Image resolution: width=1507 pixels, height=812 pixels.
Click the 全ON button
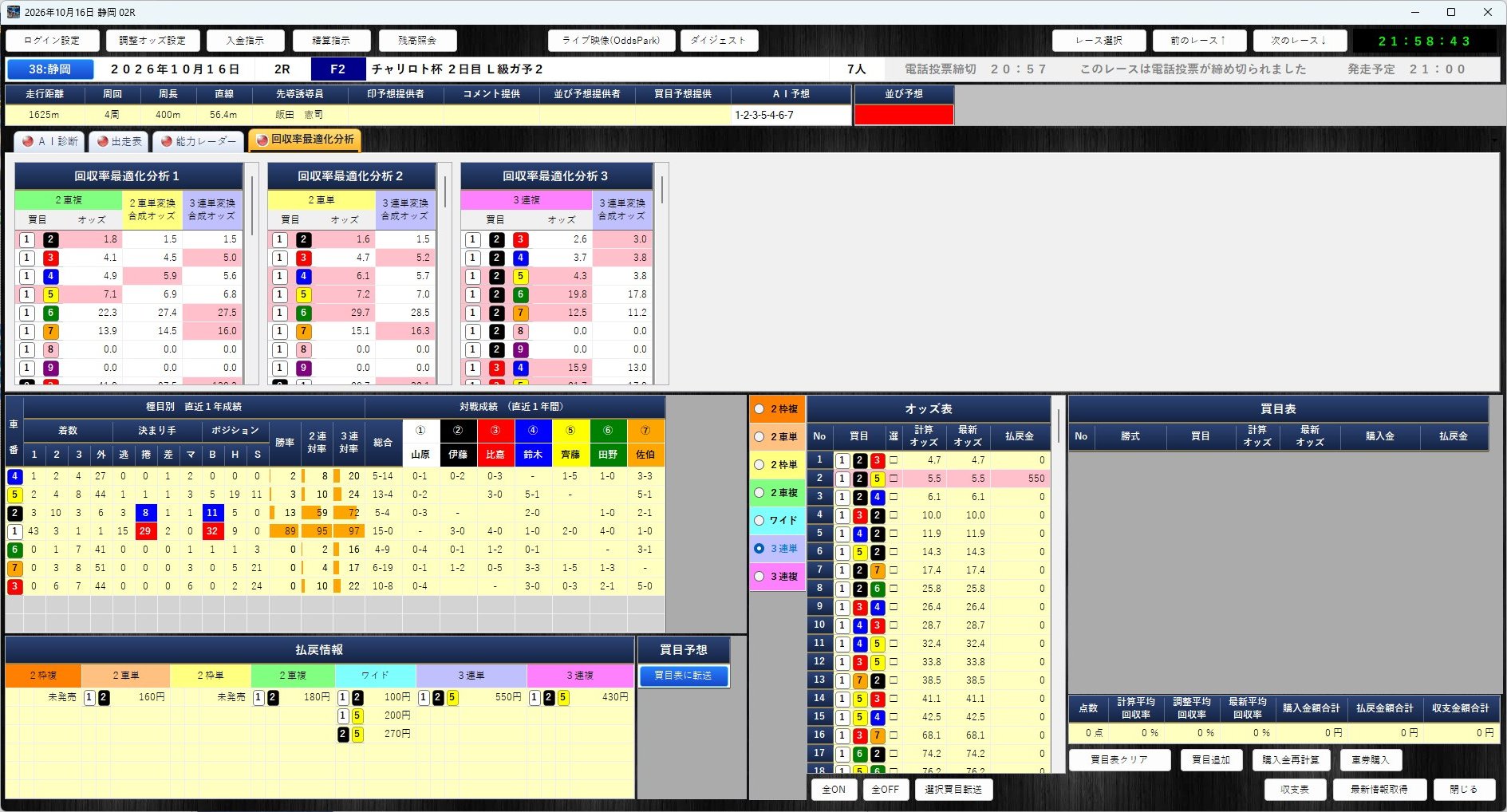point(834,790)
